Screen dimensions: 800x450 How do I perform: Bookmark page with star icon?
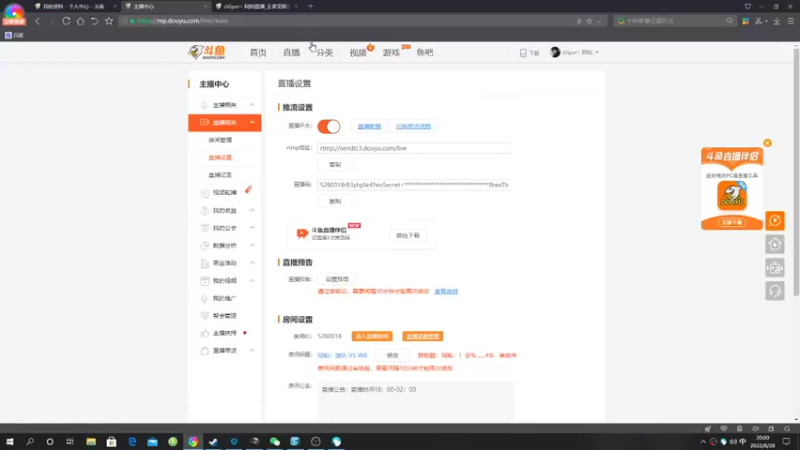109,21
